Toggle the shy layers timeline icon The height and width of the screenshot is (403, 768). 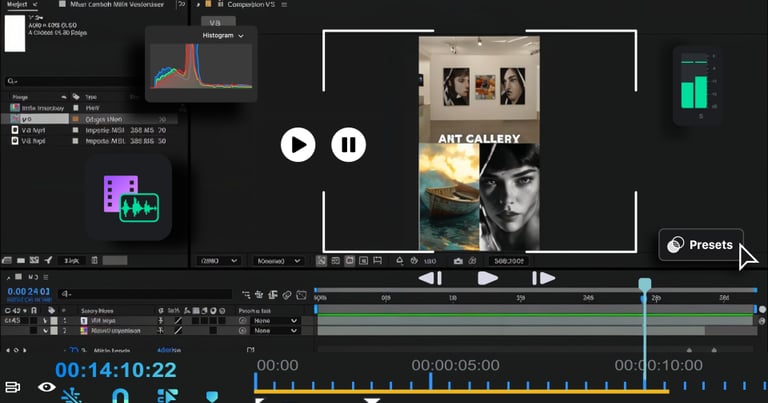pyautogui.click(x=259, y=294)
